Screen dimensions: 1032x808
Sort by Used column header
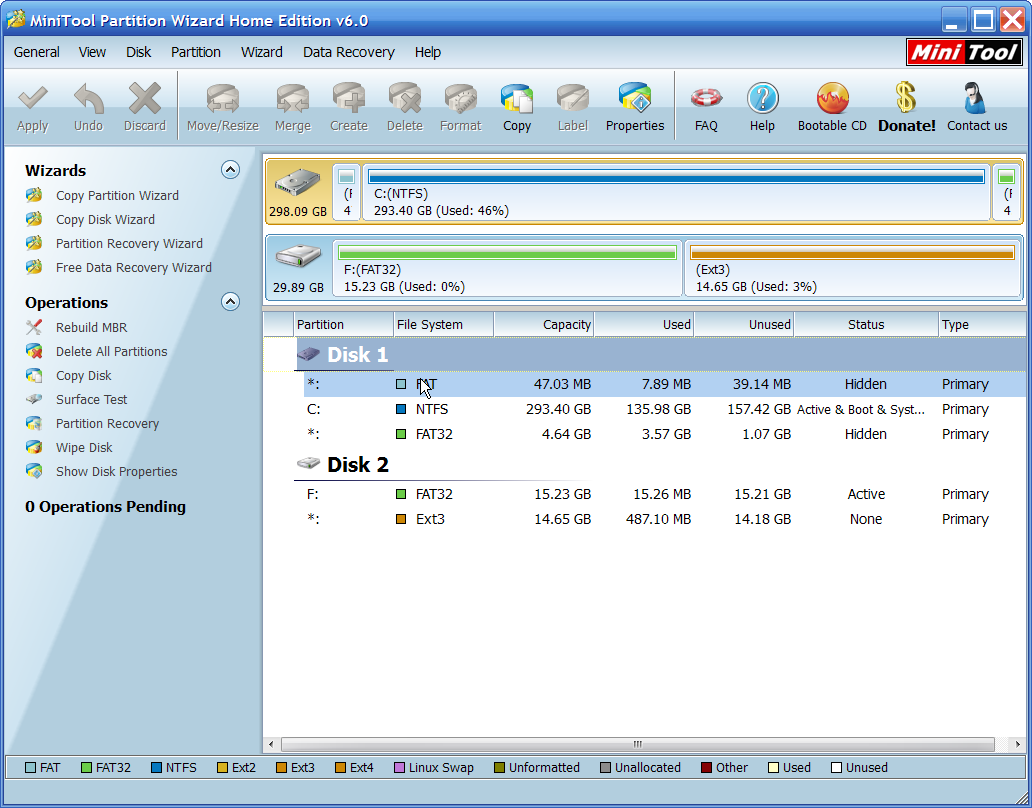pyautogui.click(x=644, y=324)
